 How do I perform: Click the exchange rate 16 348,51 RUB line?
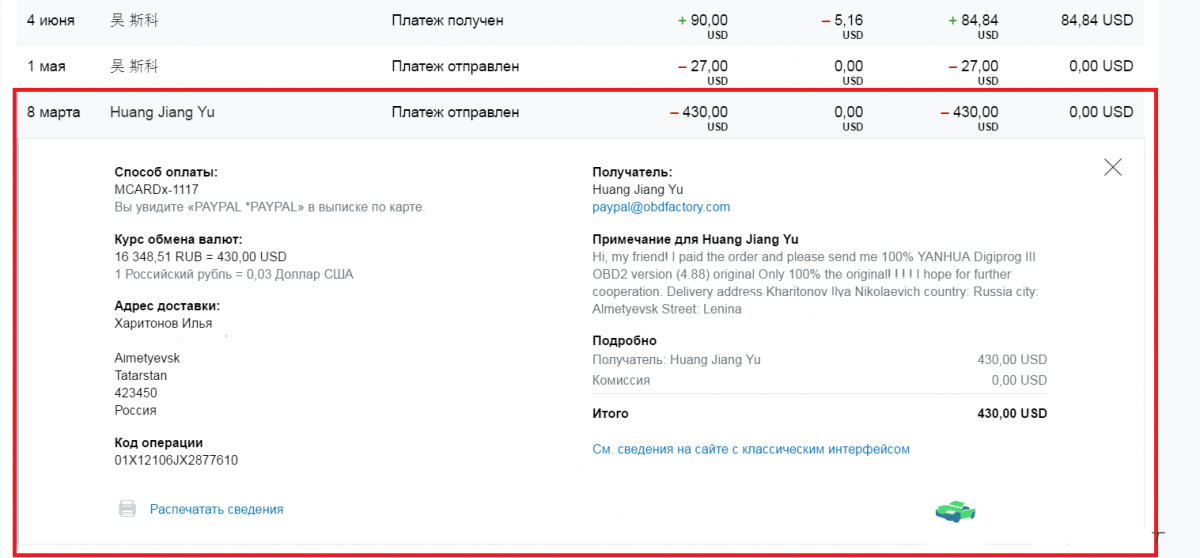(x=200, y=256)
